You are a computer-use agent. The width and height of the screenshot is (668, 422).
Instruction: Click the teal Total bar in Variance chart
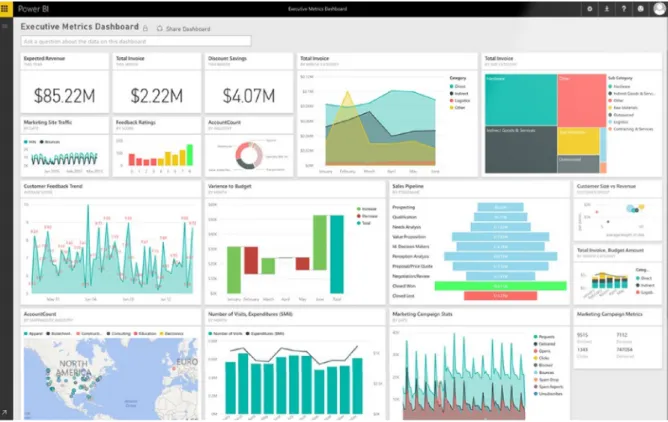pyautogui.click(x=337, y=254)
